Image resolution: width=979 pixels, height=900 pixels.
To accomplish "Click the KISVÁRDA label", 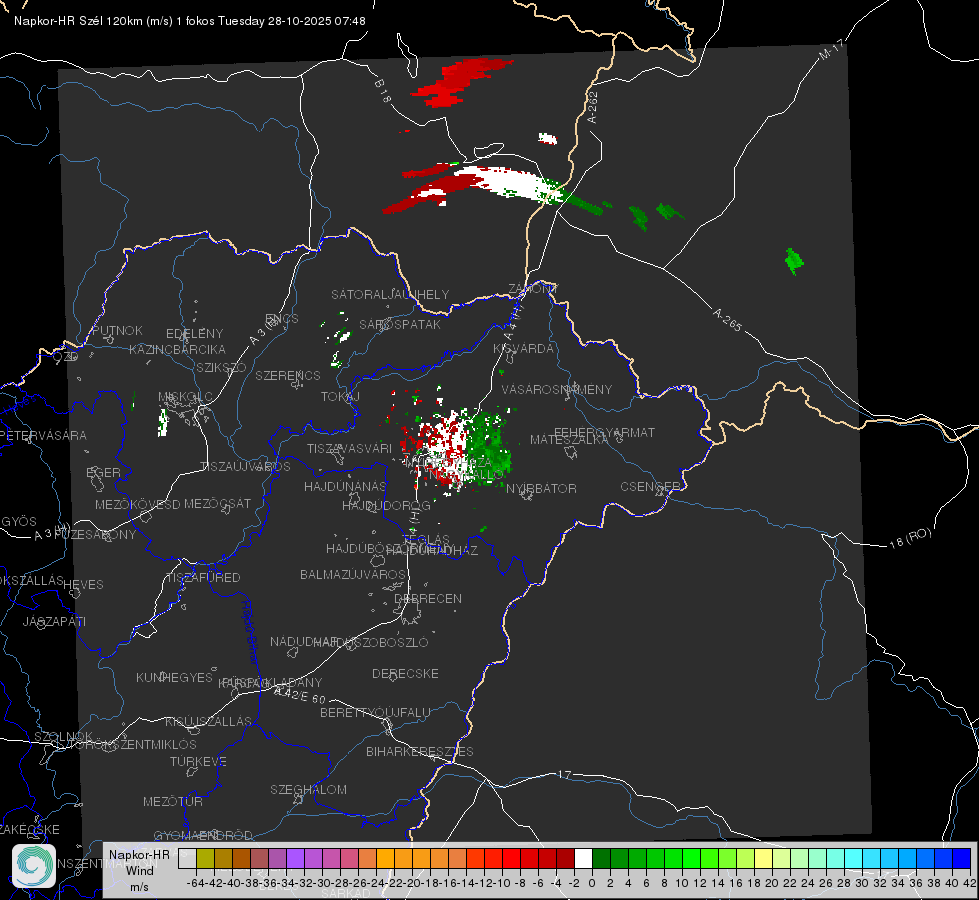I will (523, 349).
